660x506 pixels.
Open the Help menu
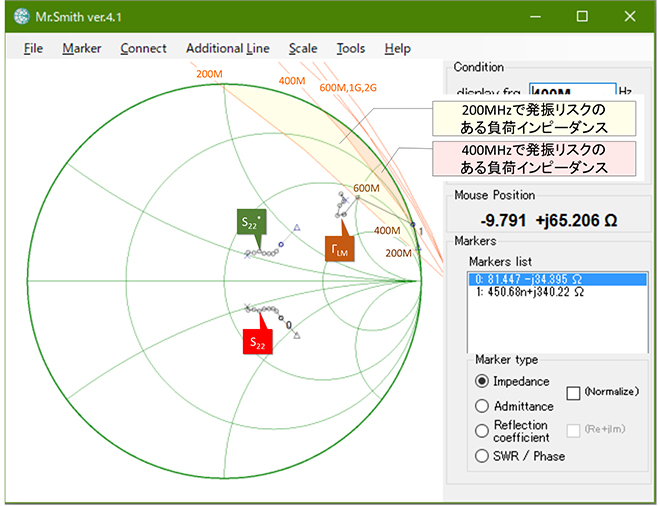397,48
